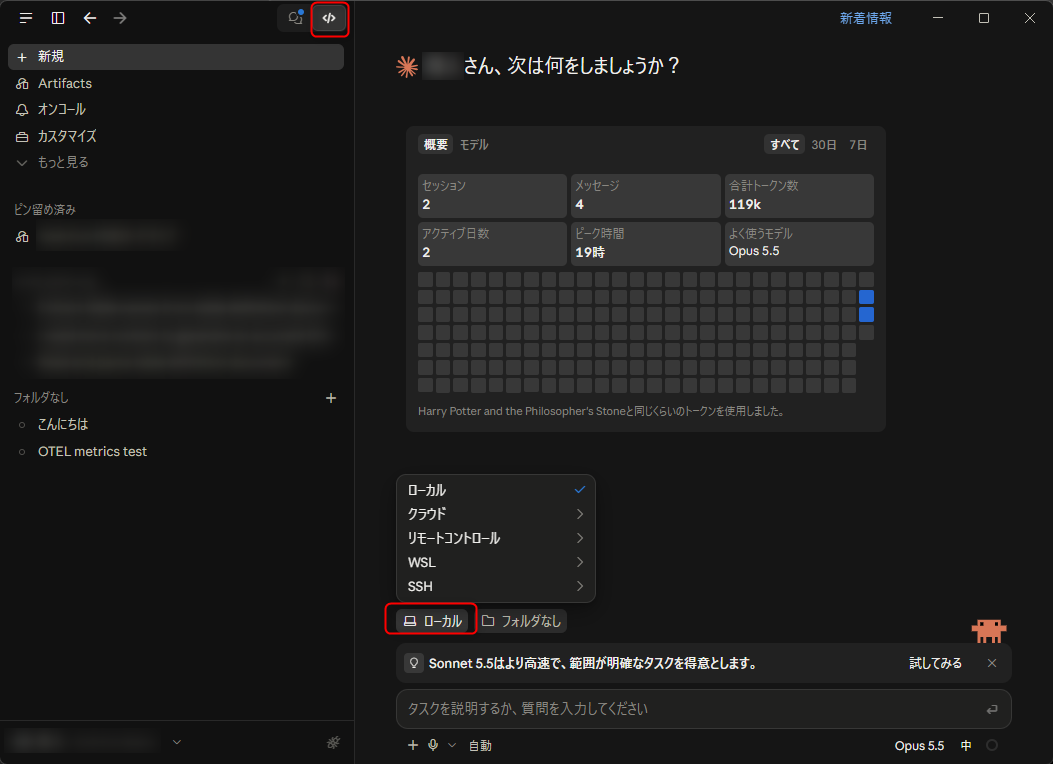
Task: Click the lightbulb tip icon
Action: pos(414,663)
